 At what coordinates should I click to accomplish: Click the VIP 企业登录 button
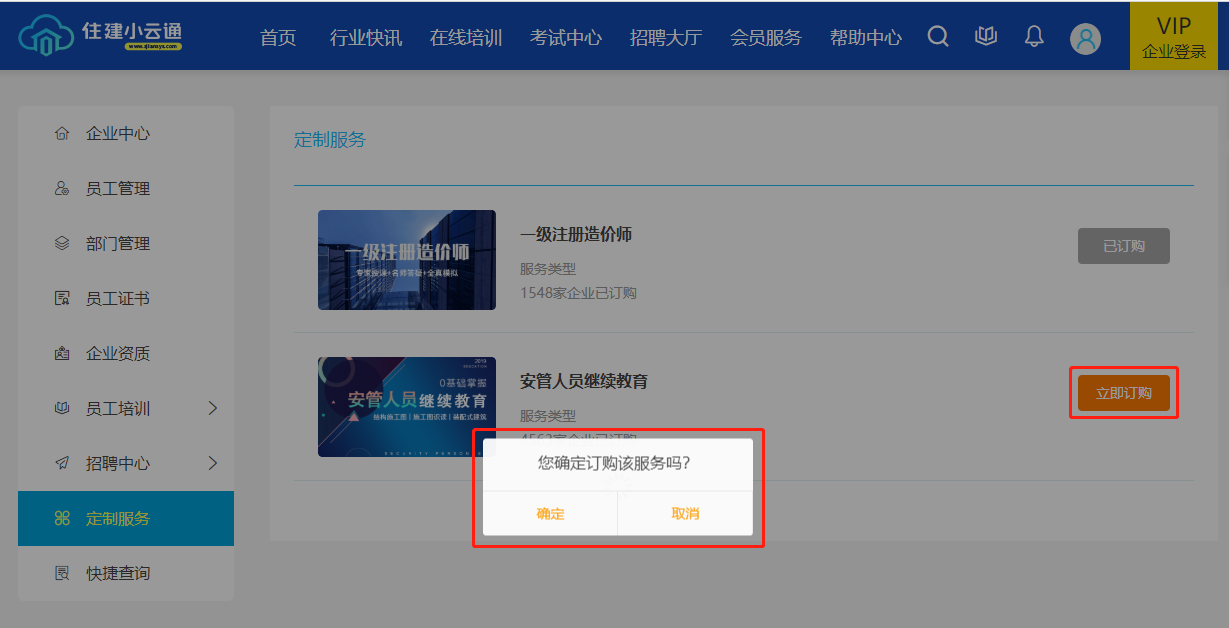click(x=1174, y=37)
